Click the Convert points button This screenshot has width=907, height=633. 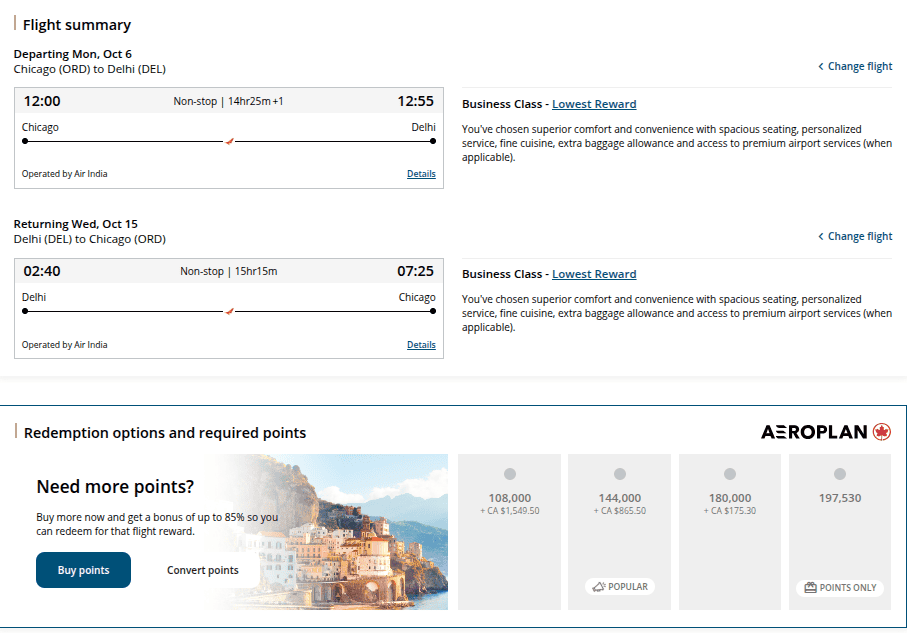[x=202, y=570]
